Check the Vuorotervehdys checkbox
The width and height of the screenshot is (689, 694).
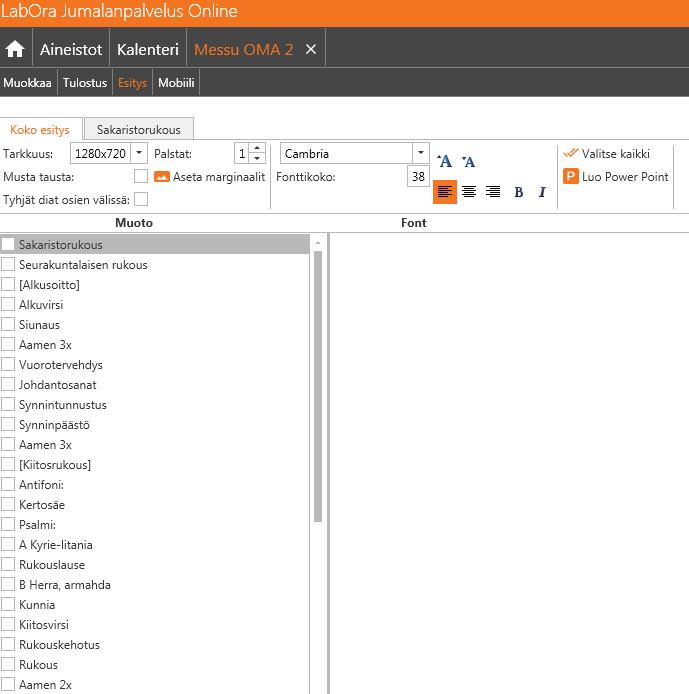point(8,364)
